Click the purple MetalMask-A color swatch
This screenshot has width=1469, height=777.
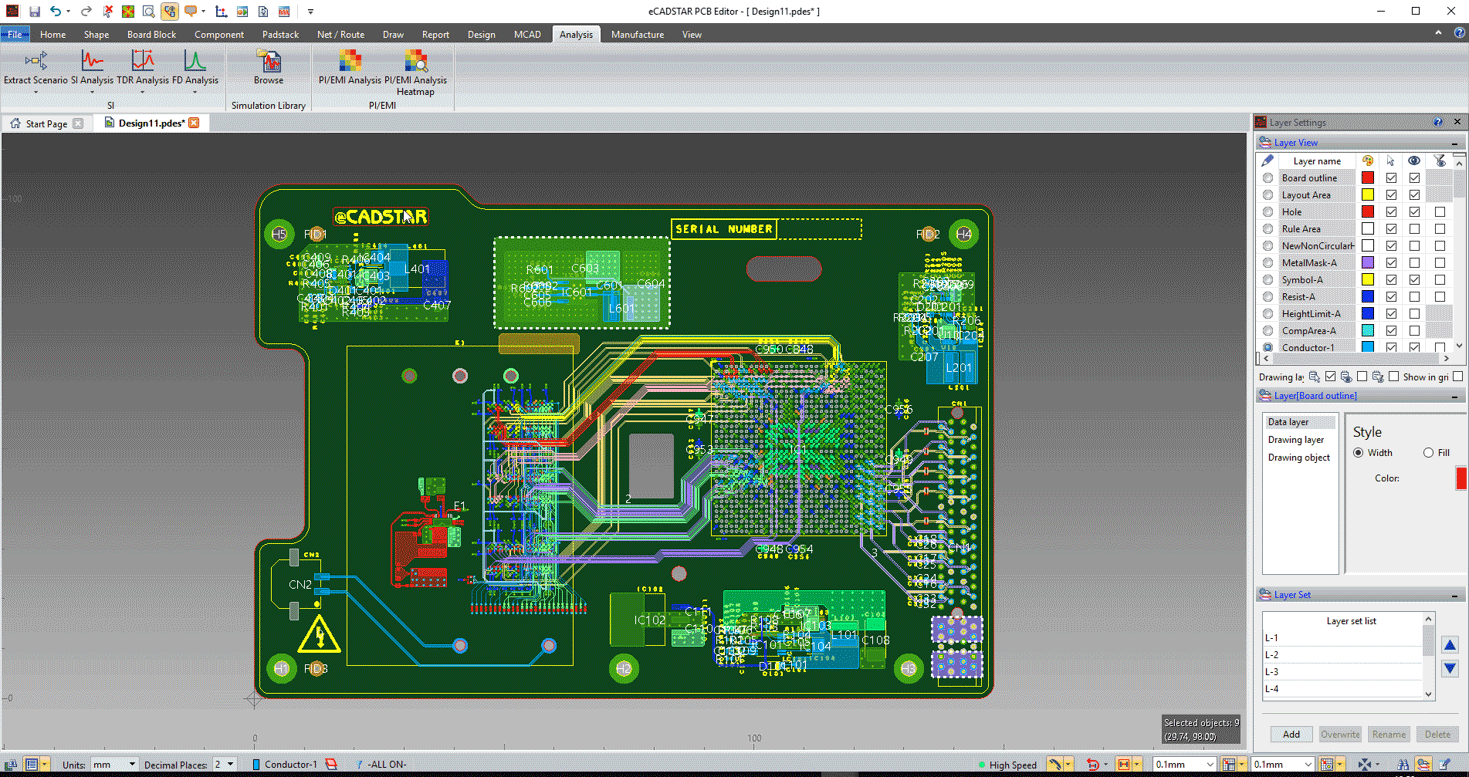pyautogui.click(x=1368, y=263)
